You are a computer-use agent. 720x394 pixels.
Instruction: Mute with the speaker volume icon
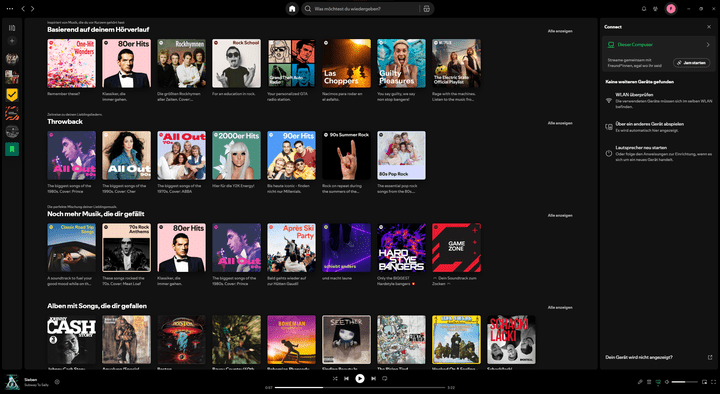(667, 382)
